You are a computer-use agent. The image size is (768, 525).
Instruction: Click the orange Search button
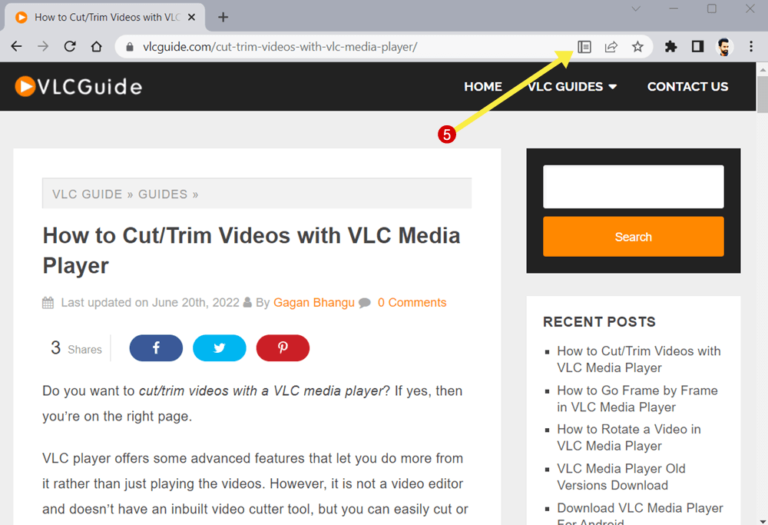point(633,237)
